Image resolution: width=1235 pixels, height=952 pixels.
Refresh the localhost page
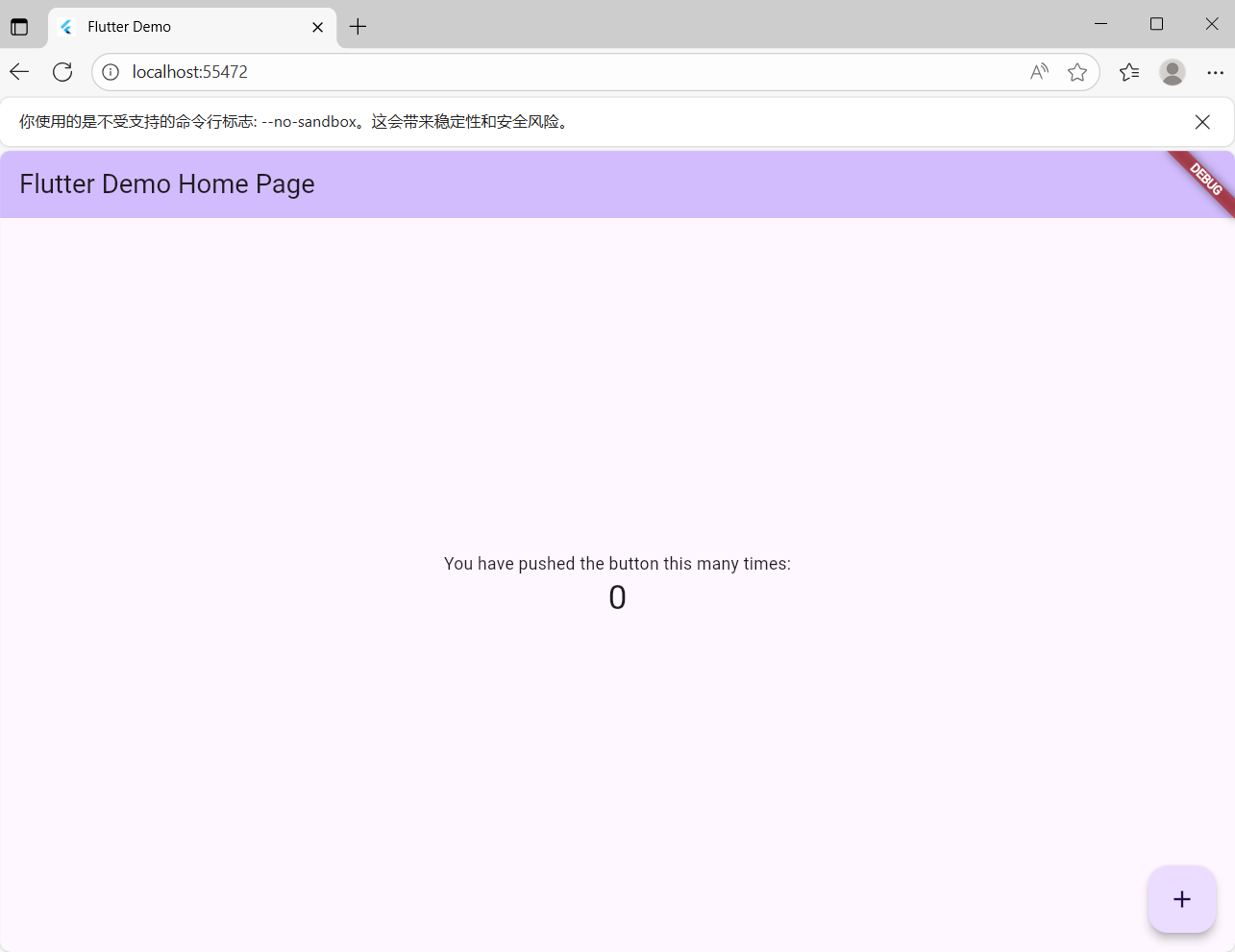click(62, 72)
